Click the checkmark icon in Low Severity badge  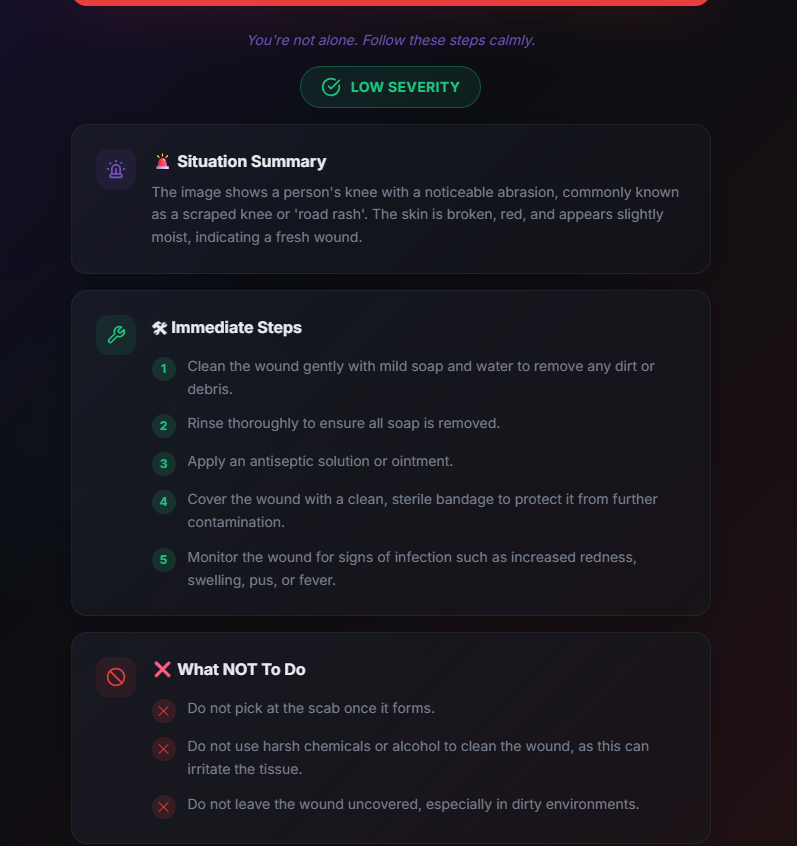click(x=331, y=87)
